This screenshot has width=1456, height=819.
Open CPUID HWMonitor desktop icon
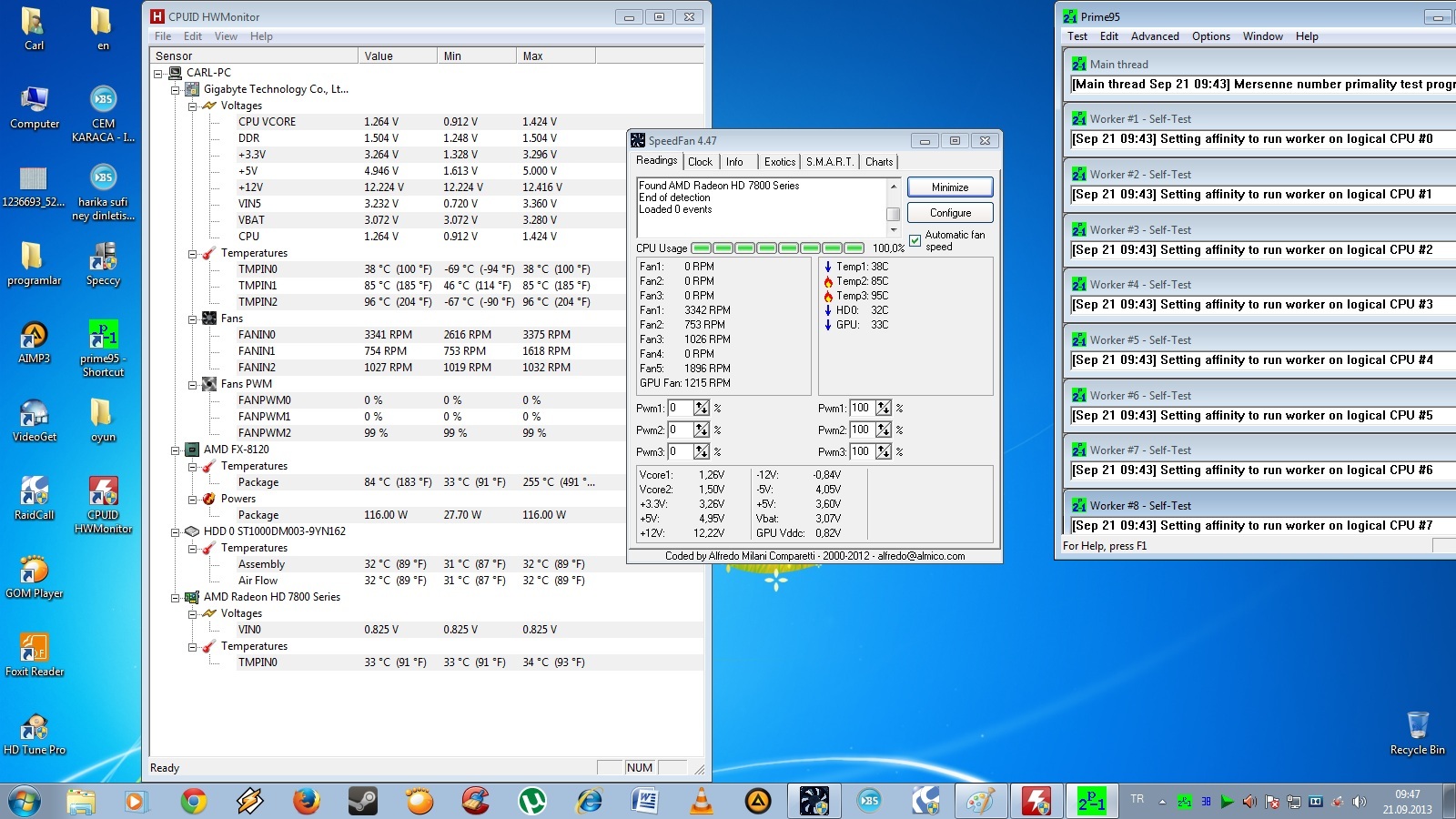pos(103,505)
